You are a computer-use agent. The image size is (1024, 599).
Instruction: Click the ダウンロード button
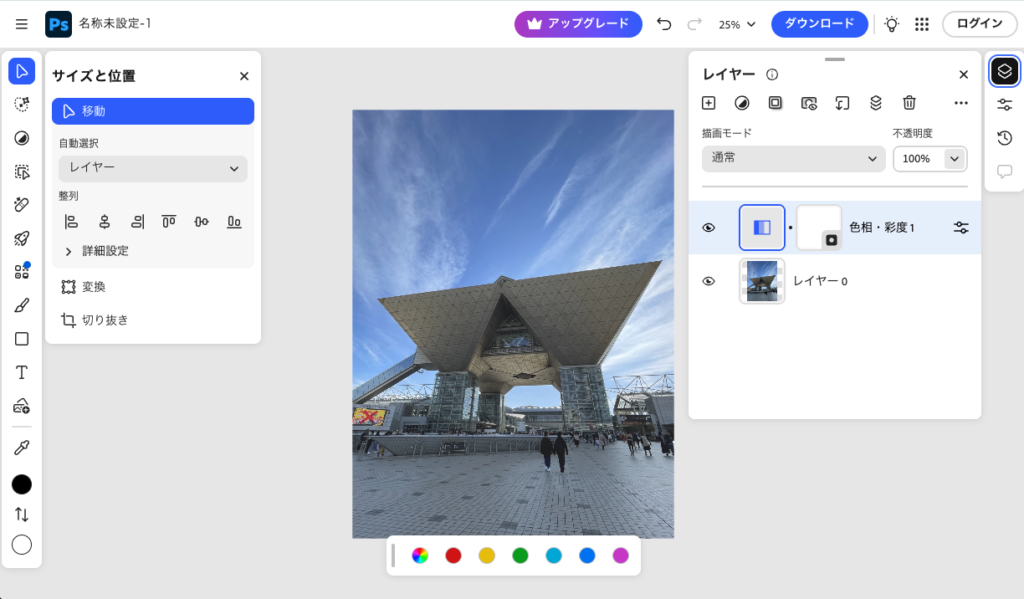tap(819, 24)
